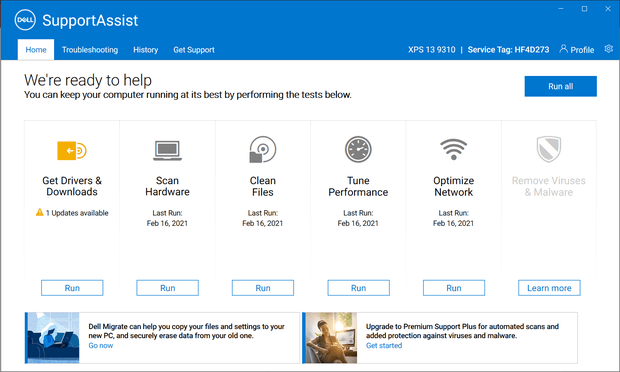The width and height of the screenshot is (620, 372).
Task: Click the Dell Migrate description text
Action: click(186, 331)
